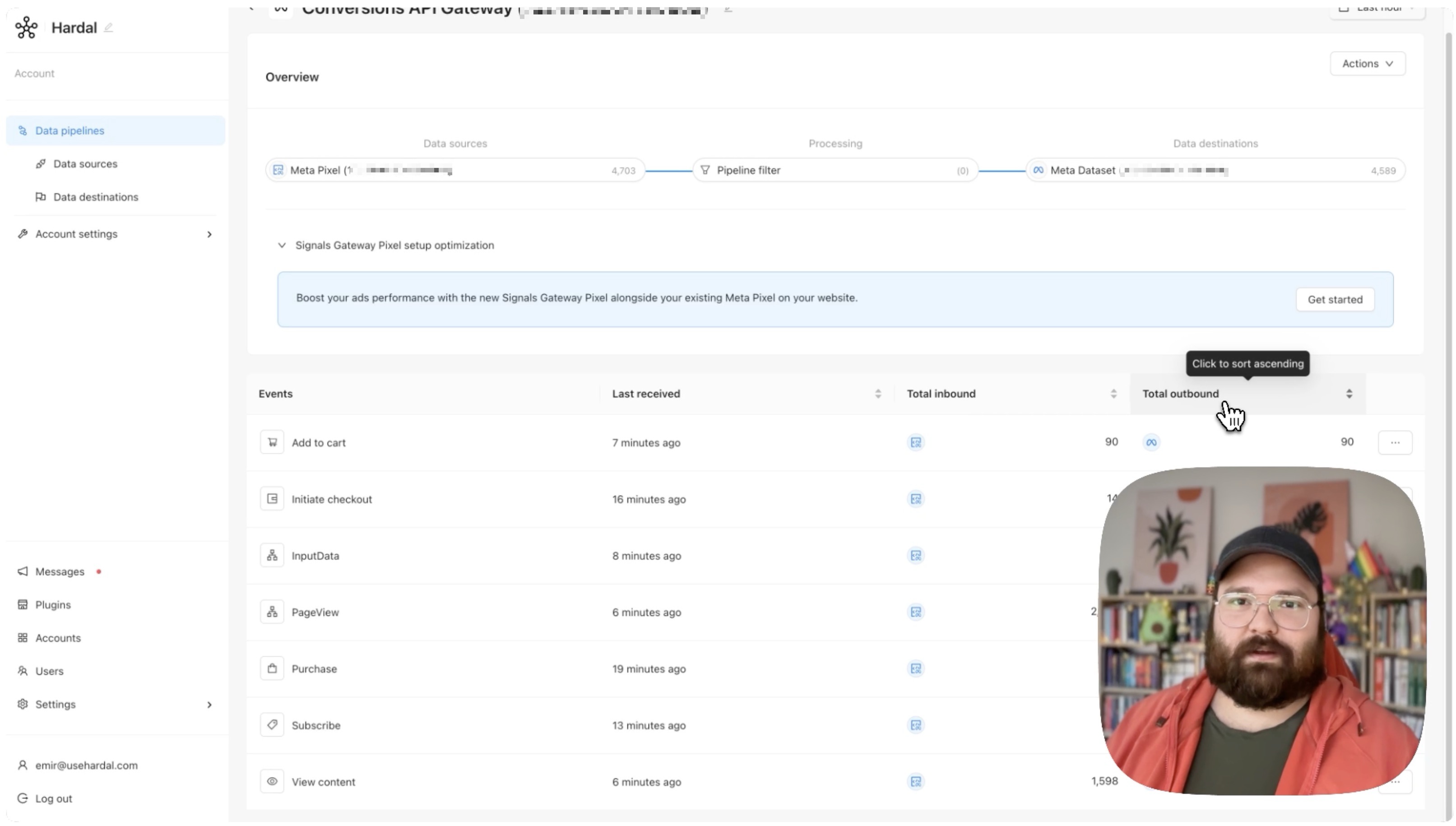Click the Hardal logo icon
Image resolution: width=1456 pixels, height=826 pixels.
26,27
